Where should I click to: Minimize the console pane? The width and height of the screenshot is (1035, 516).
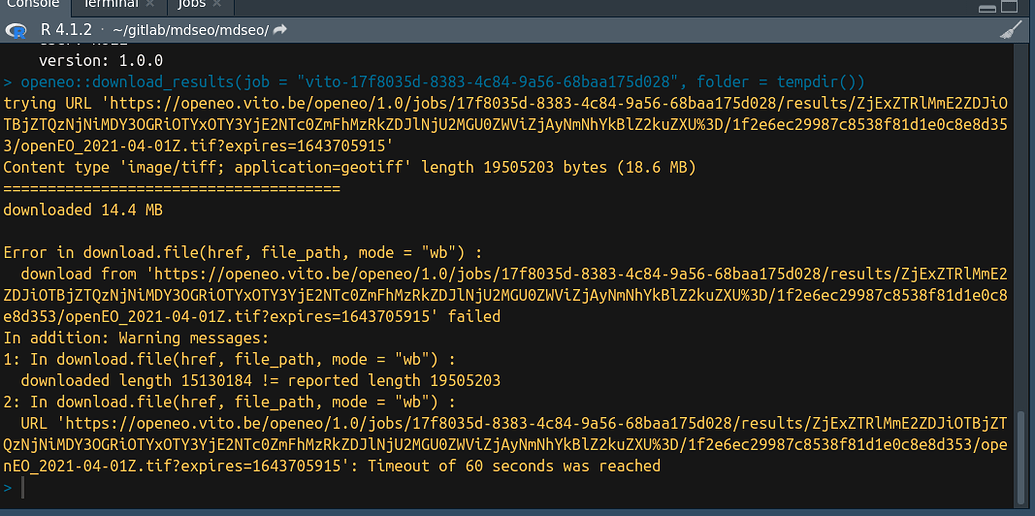click(987, 8)
